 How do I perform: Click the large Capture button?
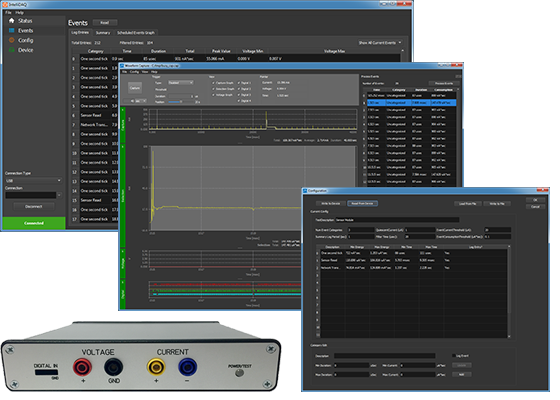point(135,88)
